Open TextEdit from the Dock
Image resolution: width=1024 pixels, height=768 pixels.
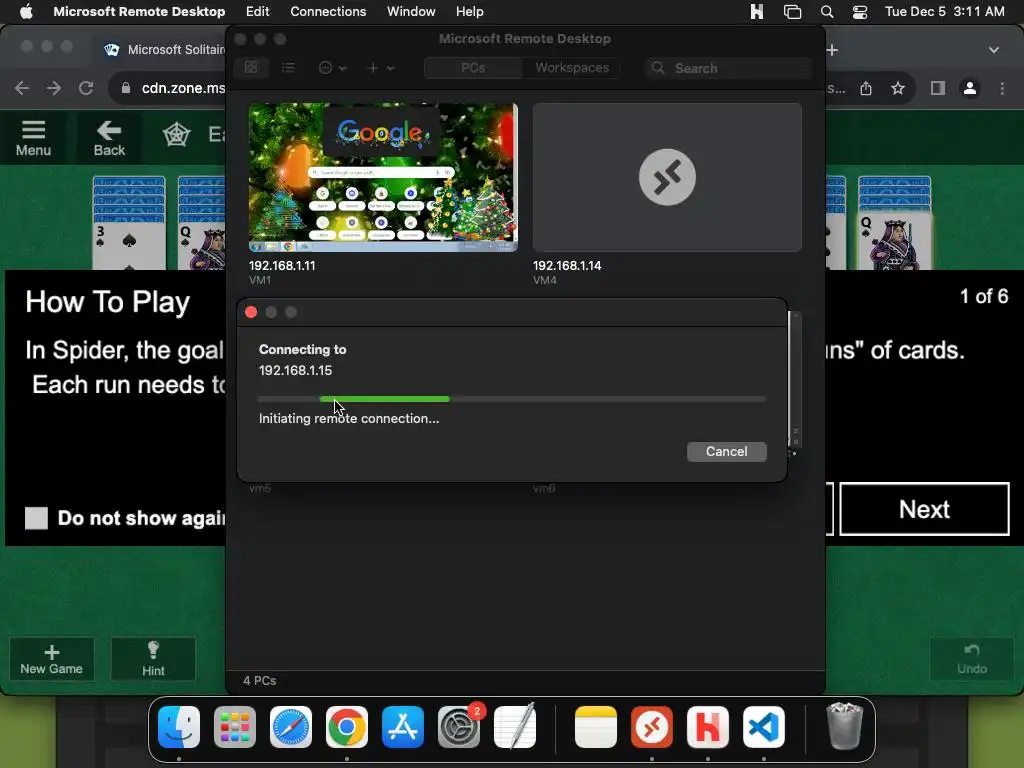[x=515, y=727]
